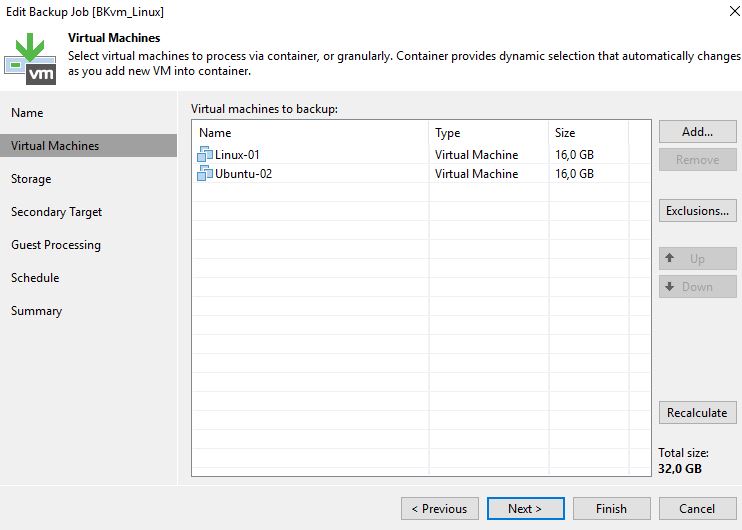Jump to the Summary step
This screenshot has width=742, height=530.
(x=36, y=311)
